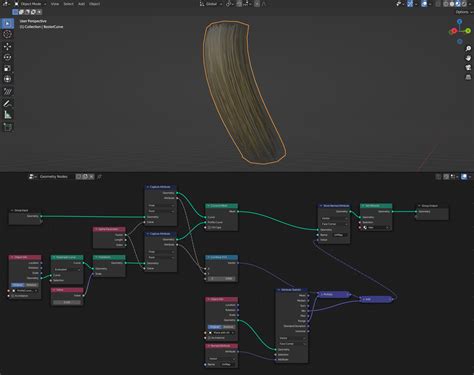Click the zoom magnifier viewport icon

(x=468, y=48)
